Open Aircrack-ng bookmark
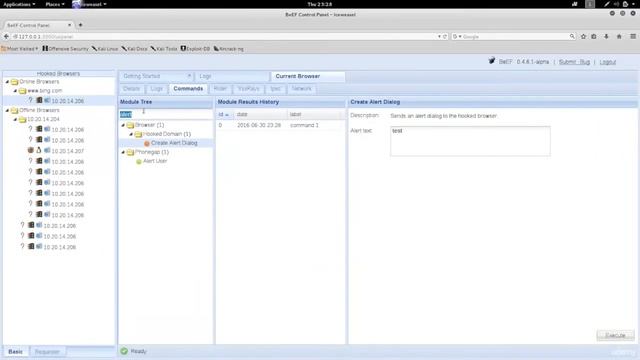The width and height of the screenshot is (640, 360). pos(229,49)
